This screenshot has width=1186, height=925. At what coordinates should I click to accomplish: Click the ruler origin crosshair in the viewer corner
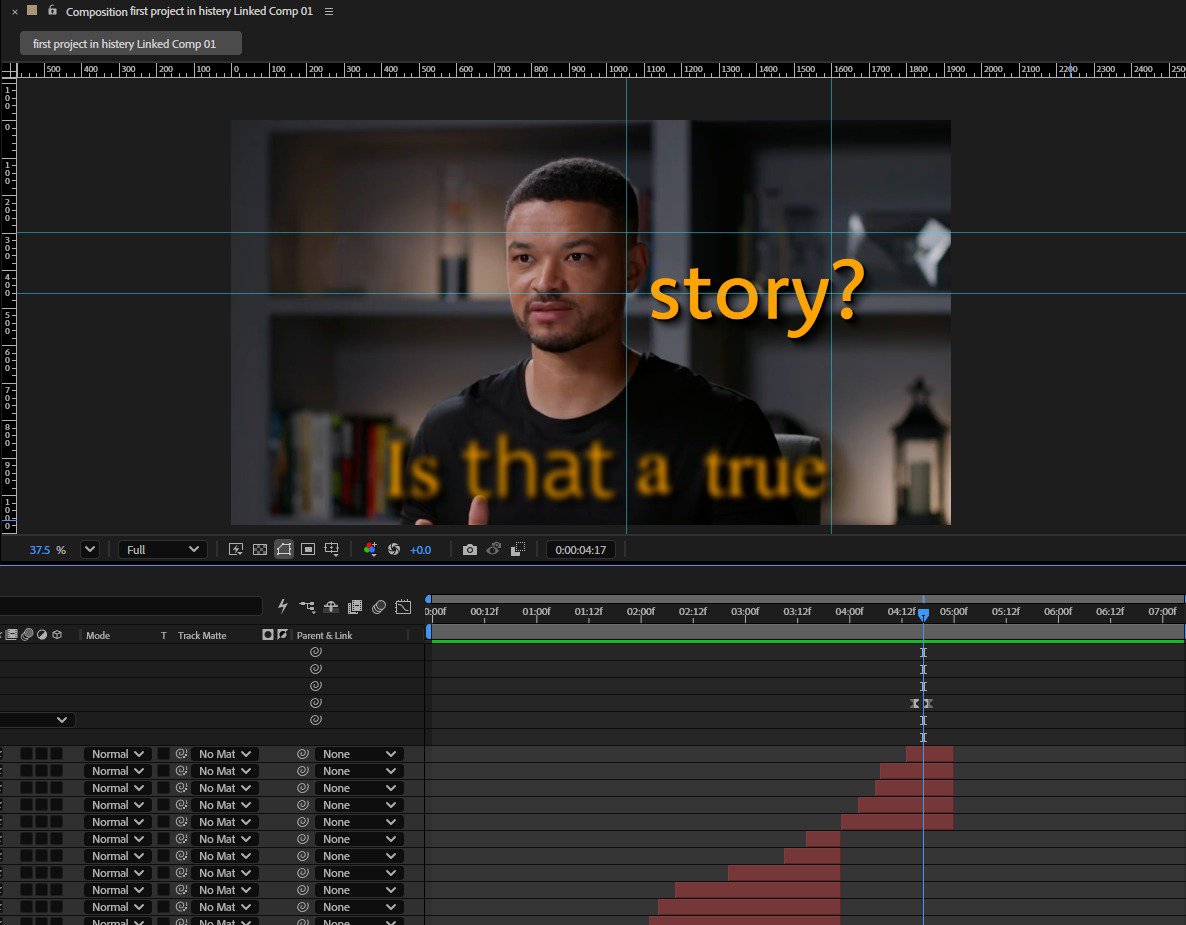pyautogui.click(x=9, y=71)
